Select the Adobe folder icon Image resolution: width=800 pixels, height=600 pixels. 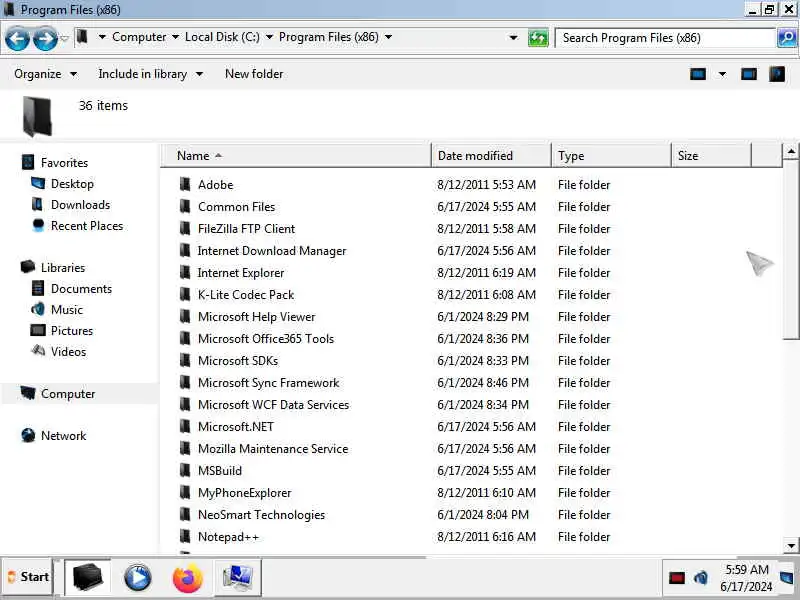click(185, 184)
